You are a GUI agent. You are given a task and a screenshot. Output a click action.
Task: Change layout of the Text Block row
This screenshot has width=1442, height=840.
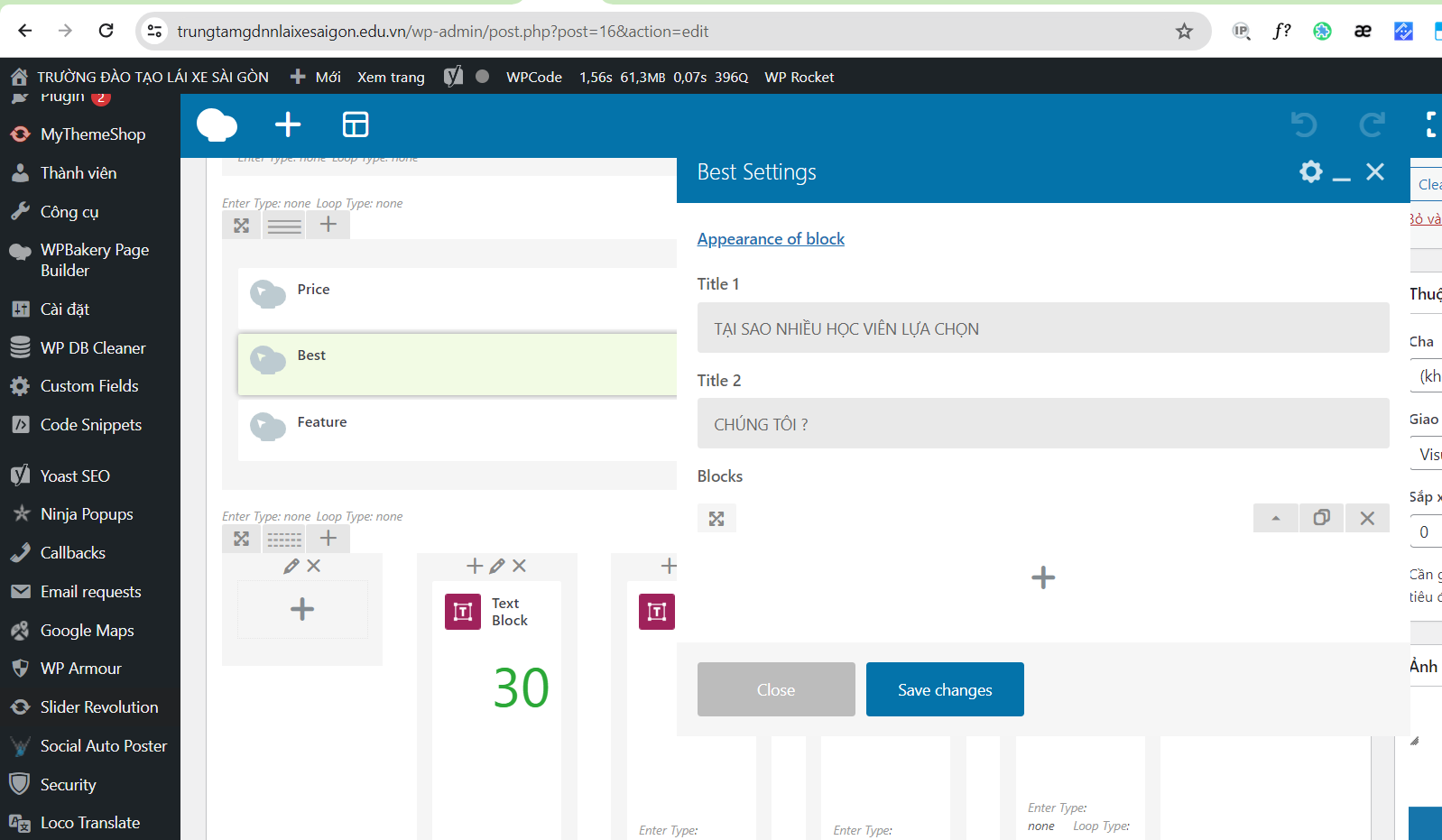284,539
